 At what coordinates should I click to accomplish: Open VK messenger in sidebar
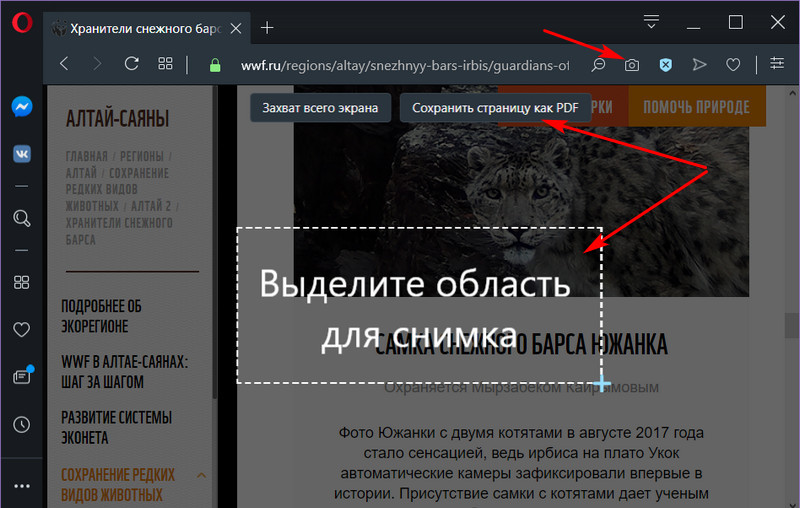pyautogui.click(x=21, y=154)
